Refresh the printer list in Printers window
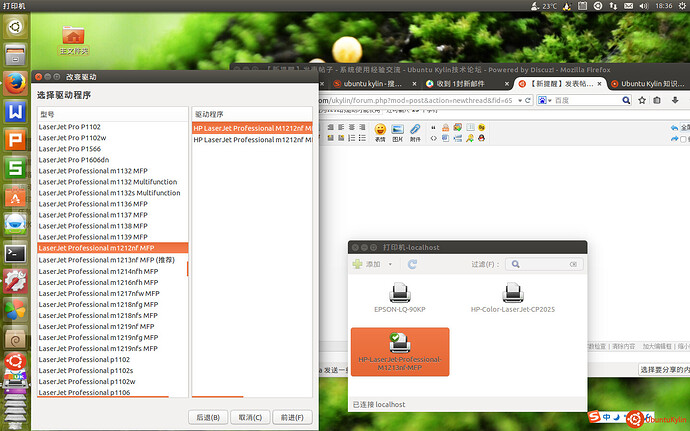 click(x=412, y=264)
